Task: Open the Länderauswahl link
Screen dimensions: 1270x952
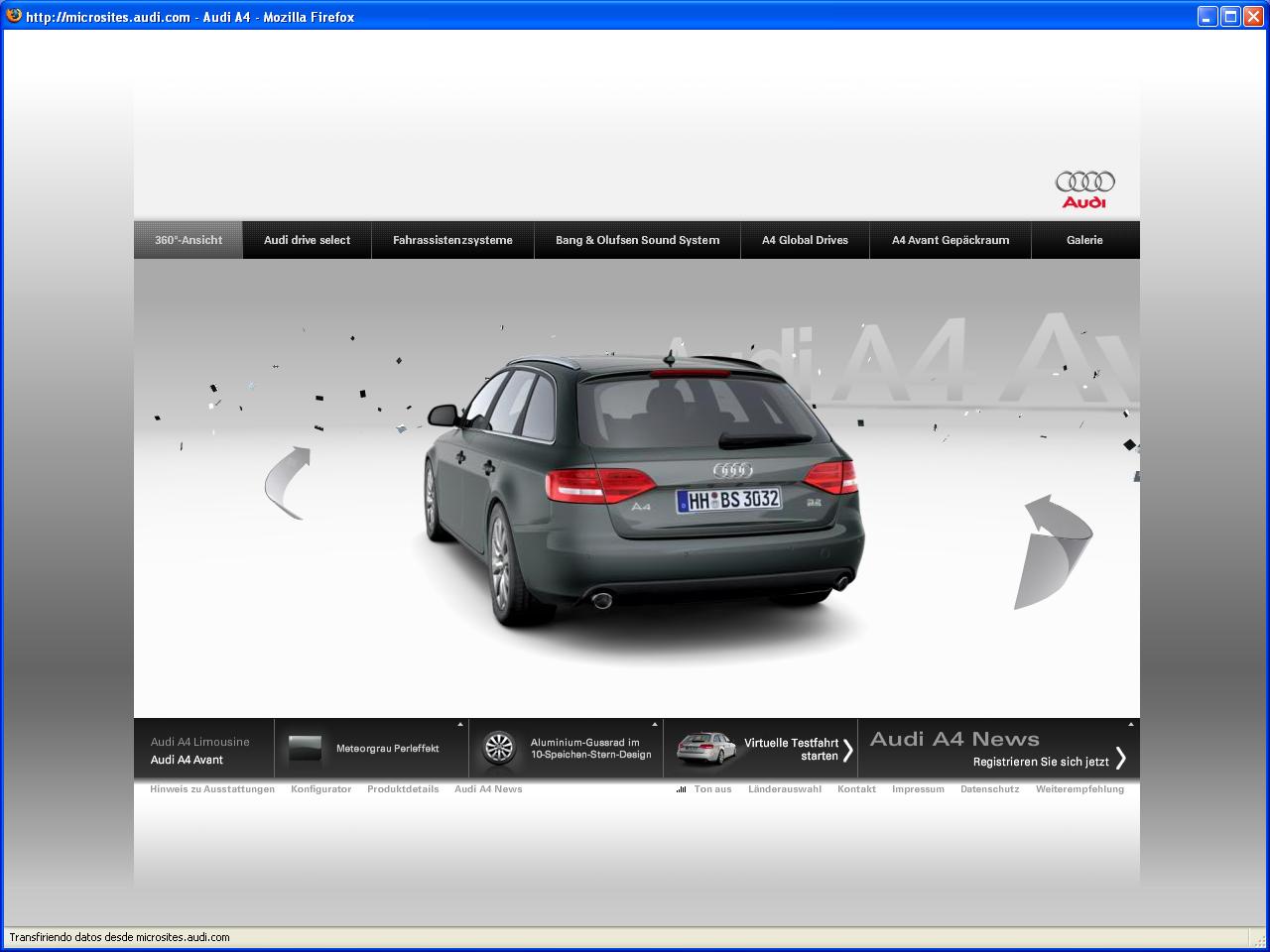Action: [785, 789]
